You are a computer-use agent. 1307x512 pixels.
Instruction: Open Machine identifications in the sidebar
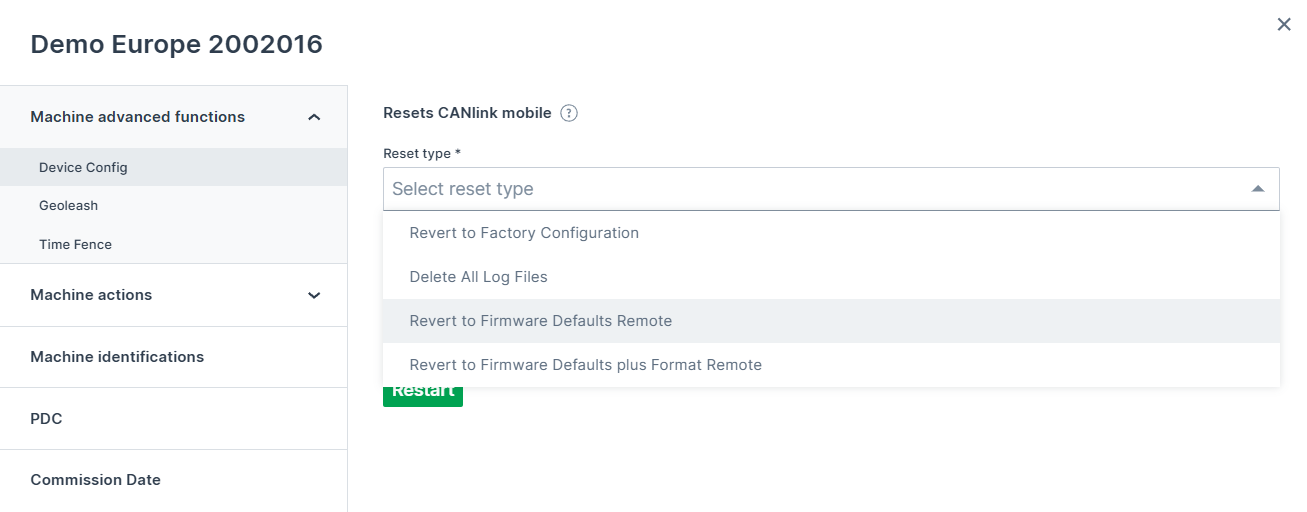[x=117, y=357]
